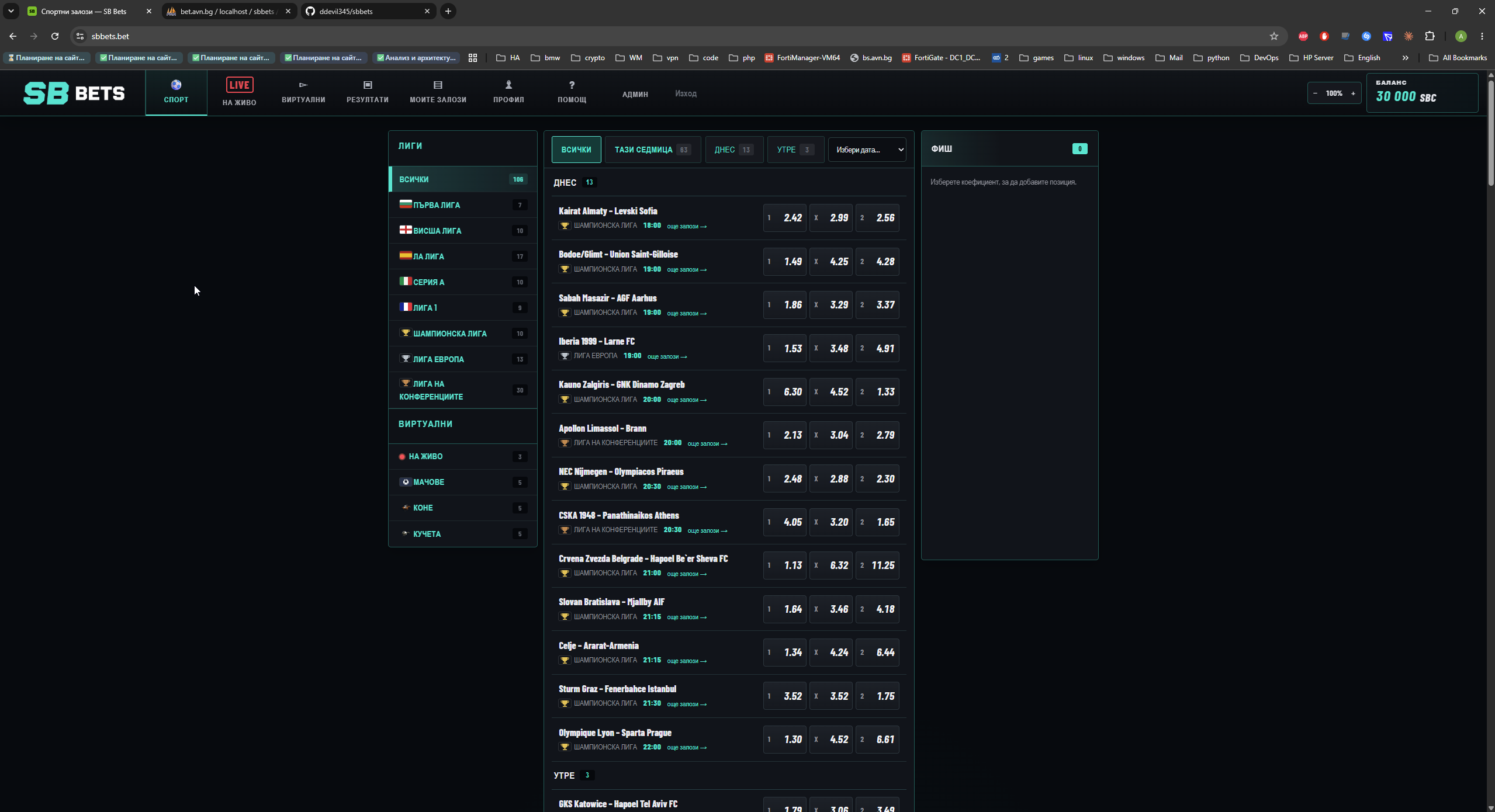Image resolution: width=1495 pixels, height=812 pixels.
Task: Select Лига на конференциите in sidebar
Action: pyautogui.click(x=462, y=390)
